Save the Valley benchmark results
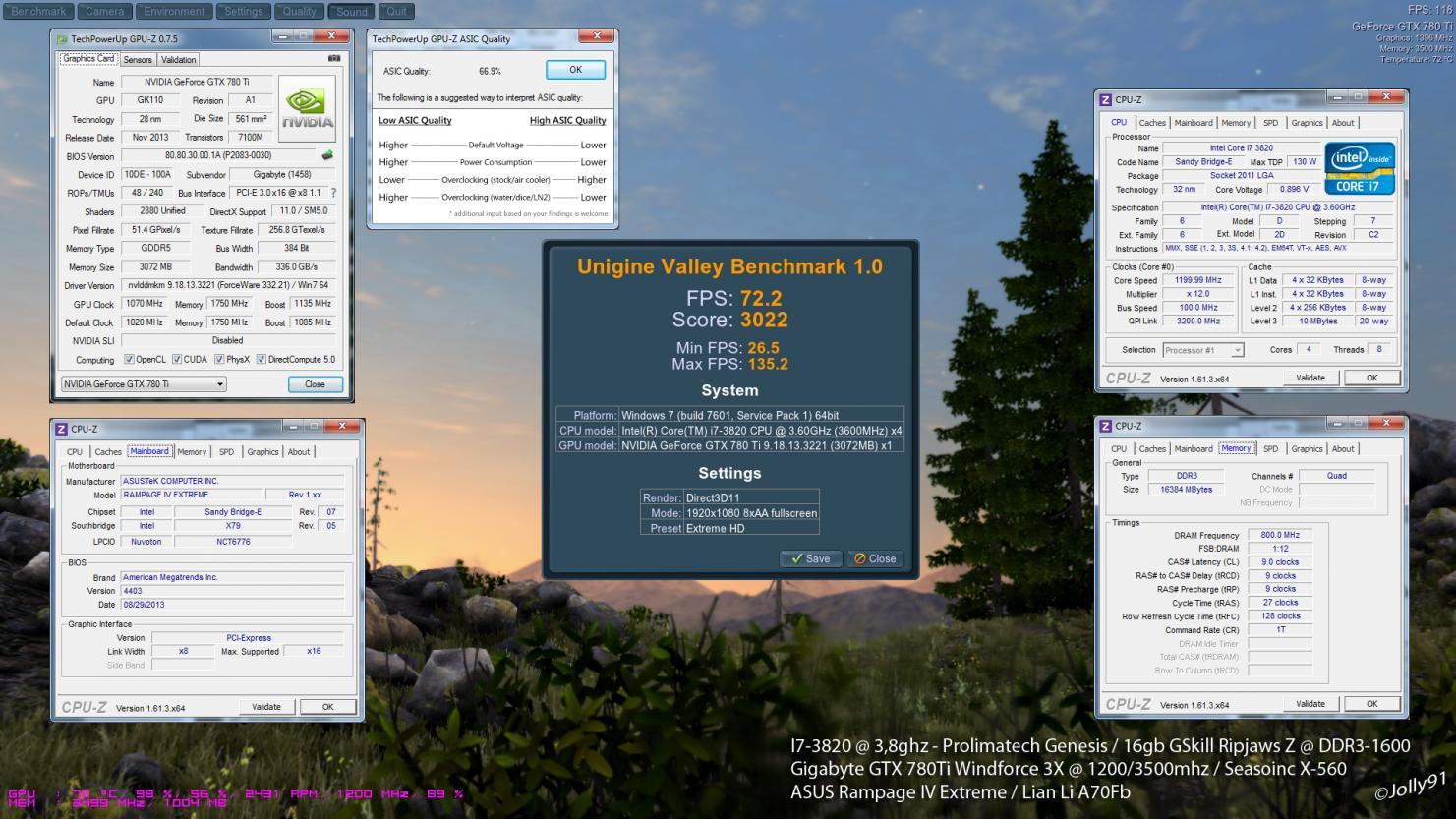Viewport: 1456px width, 819px height. pyautogui.click(x=811, y=558)
